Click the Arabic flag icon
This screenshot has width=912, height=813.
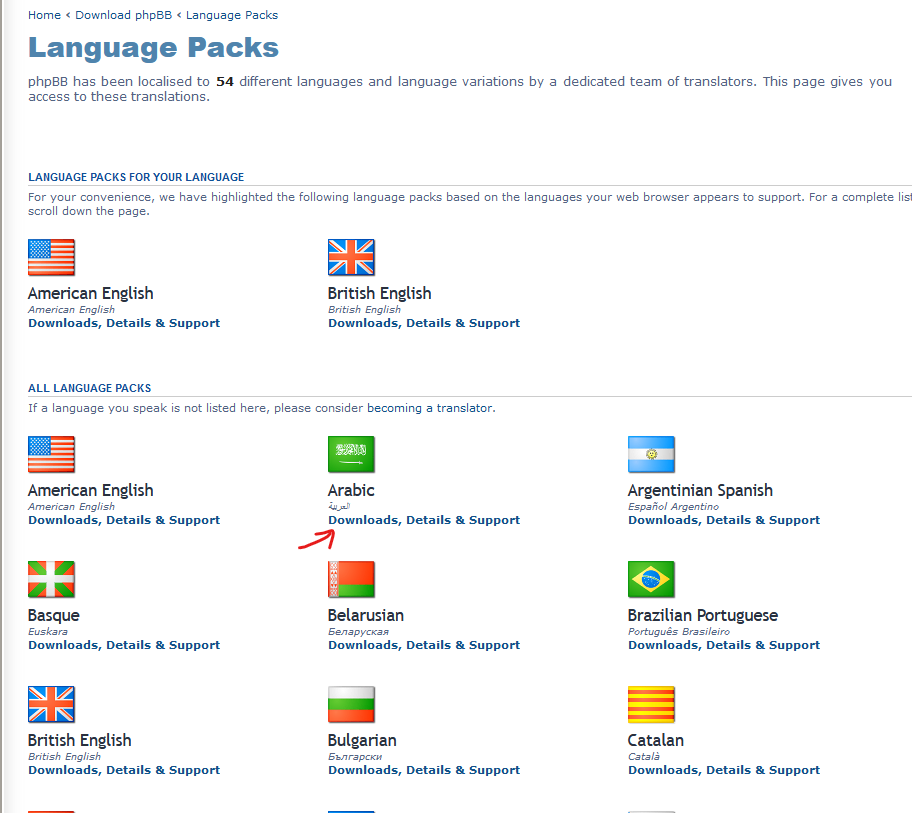pyautogui.click(x=351, y=454)
